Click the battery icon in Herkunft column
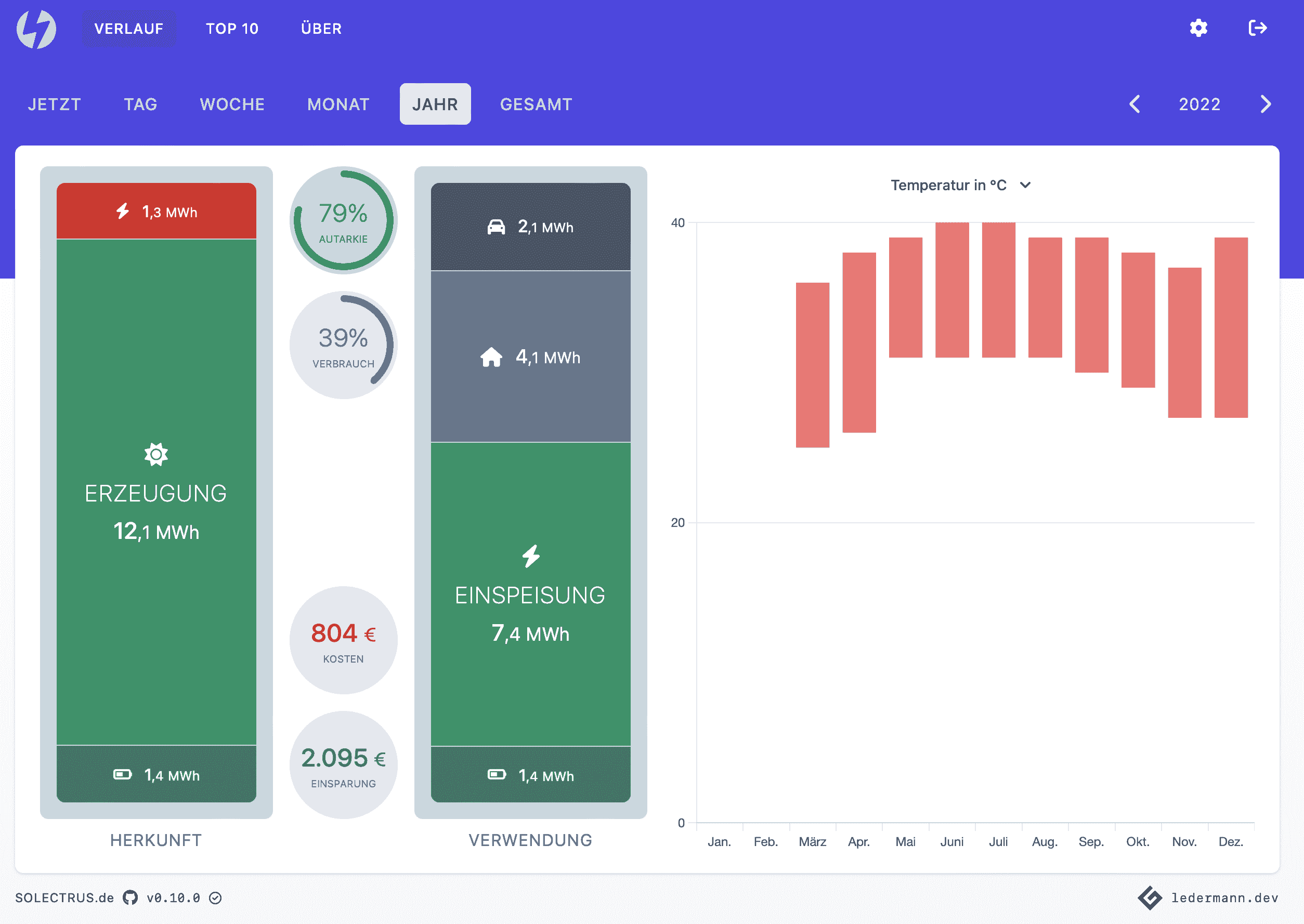The image size is (1304, 924). (122, 774)
